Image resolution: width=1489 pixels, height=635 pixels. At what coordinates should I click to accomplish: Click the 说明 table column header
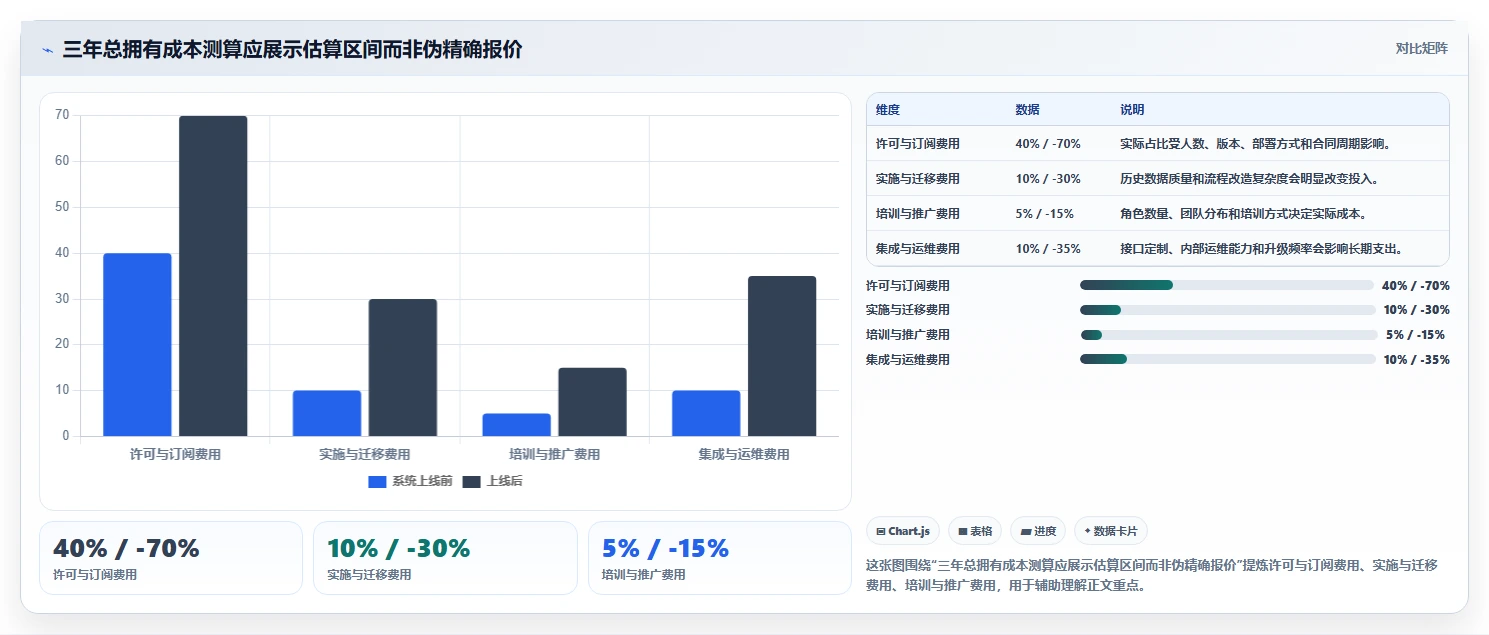coord(1132,110)
